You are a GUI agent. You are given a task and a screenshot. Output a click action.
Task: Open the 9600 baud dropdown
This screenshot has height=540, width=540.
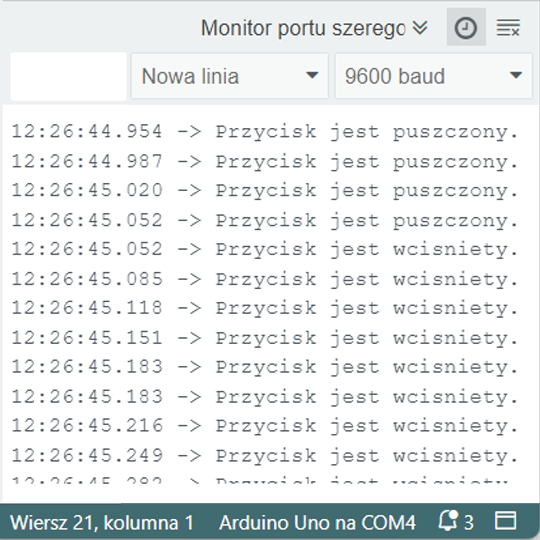click(x=433, y=76)
